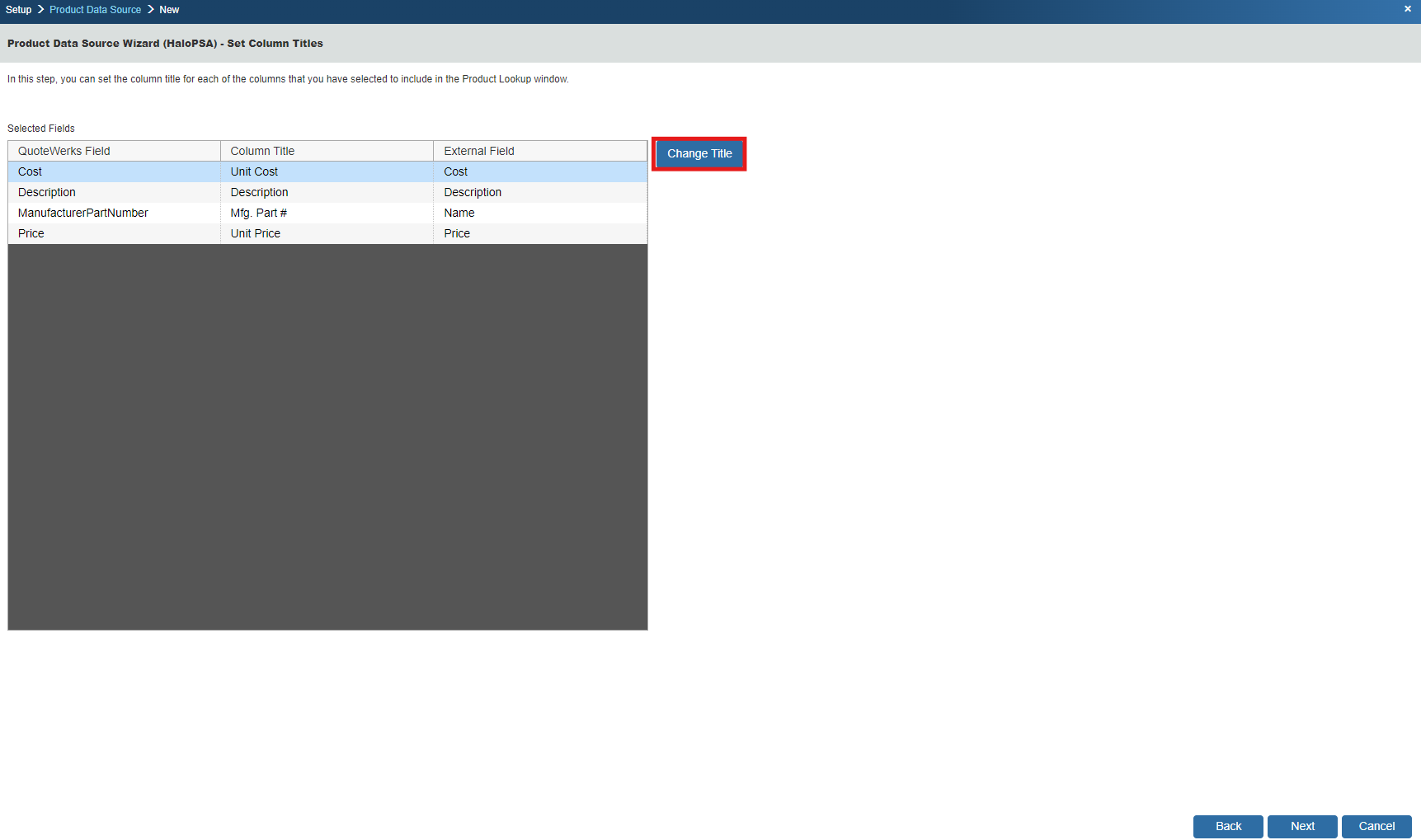Go to the Next wizard step

tap(1301, 826)
